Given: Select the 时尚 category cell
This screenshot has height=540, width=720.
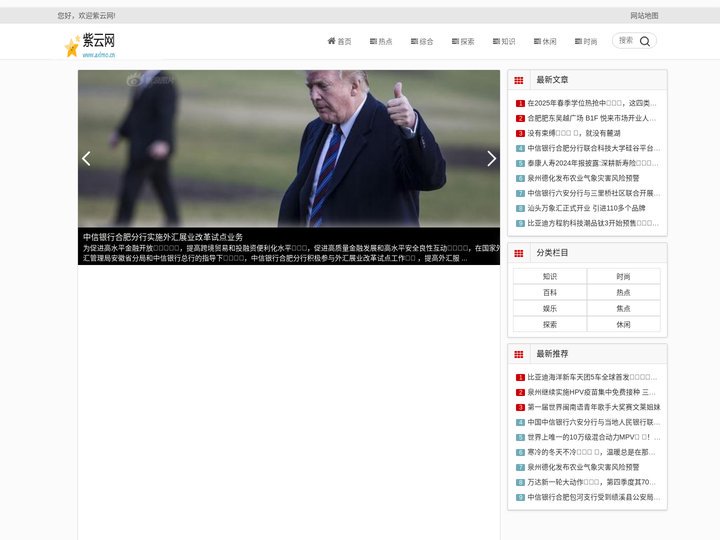Looking at the screenshot, I should [624, 276].
